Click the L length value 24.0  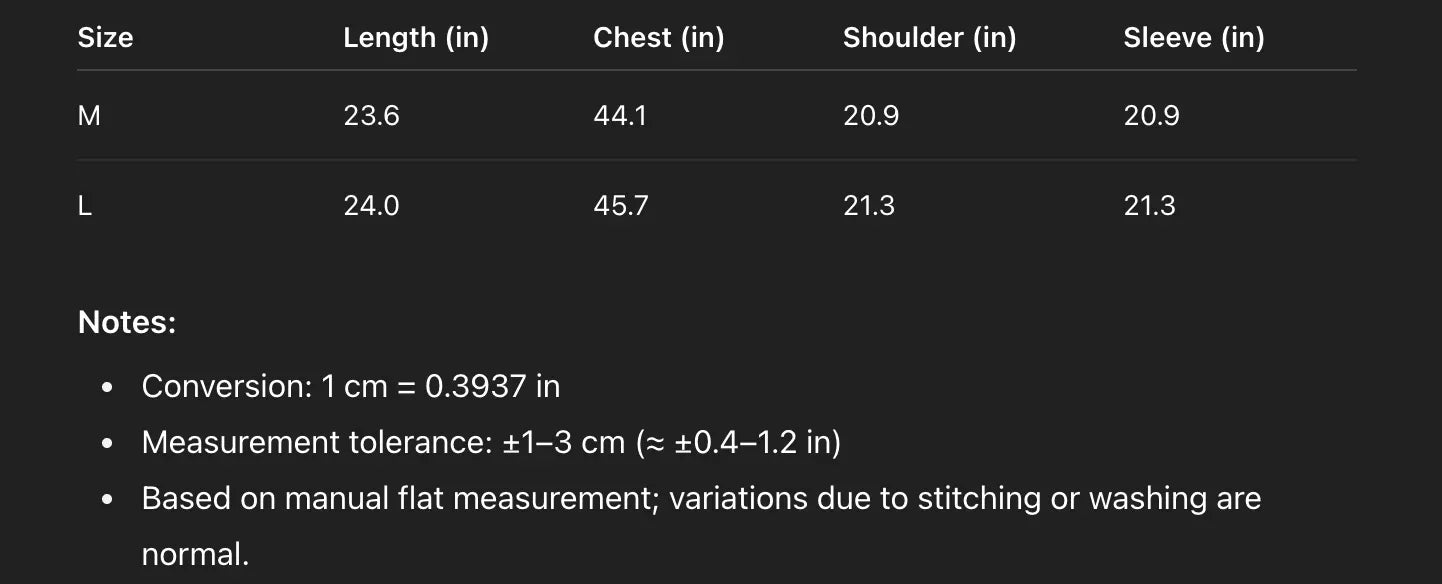371,206
